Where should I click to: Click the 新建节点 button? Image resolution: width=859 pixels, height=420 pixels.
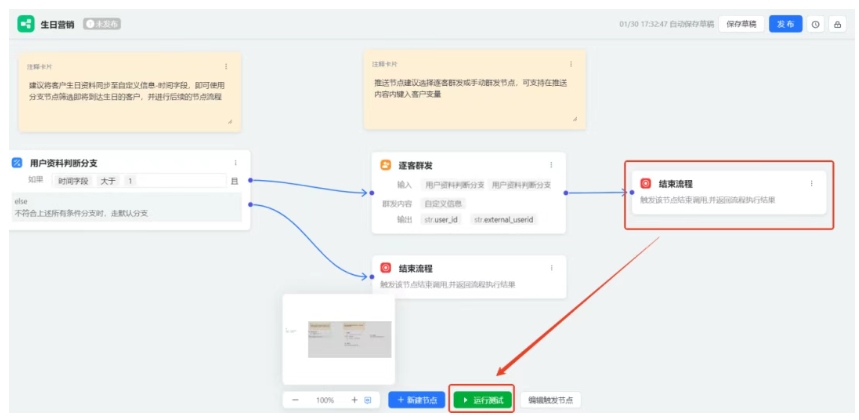tap(416, 400)
